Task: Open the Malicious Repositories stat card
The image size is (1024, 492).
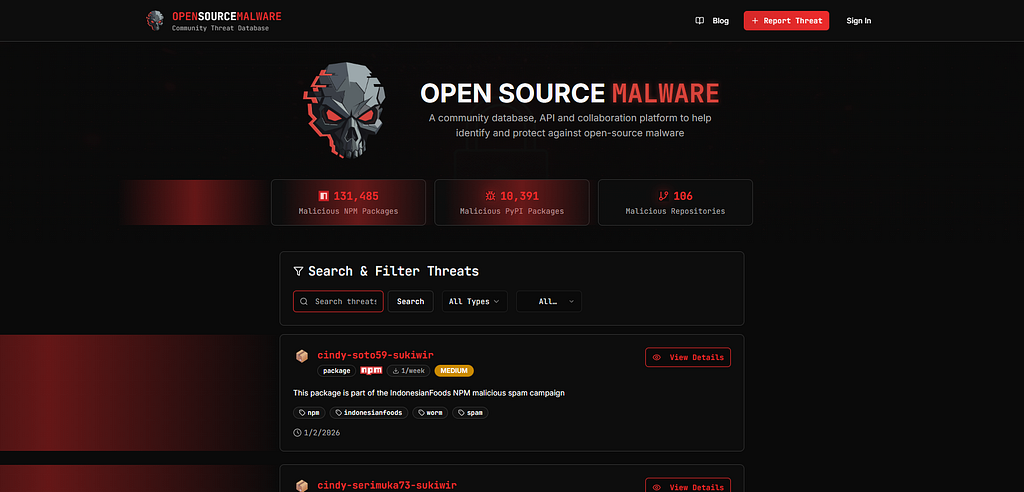Action: [675, 203]
